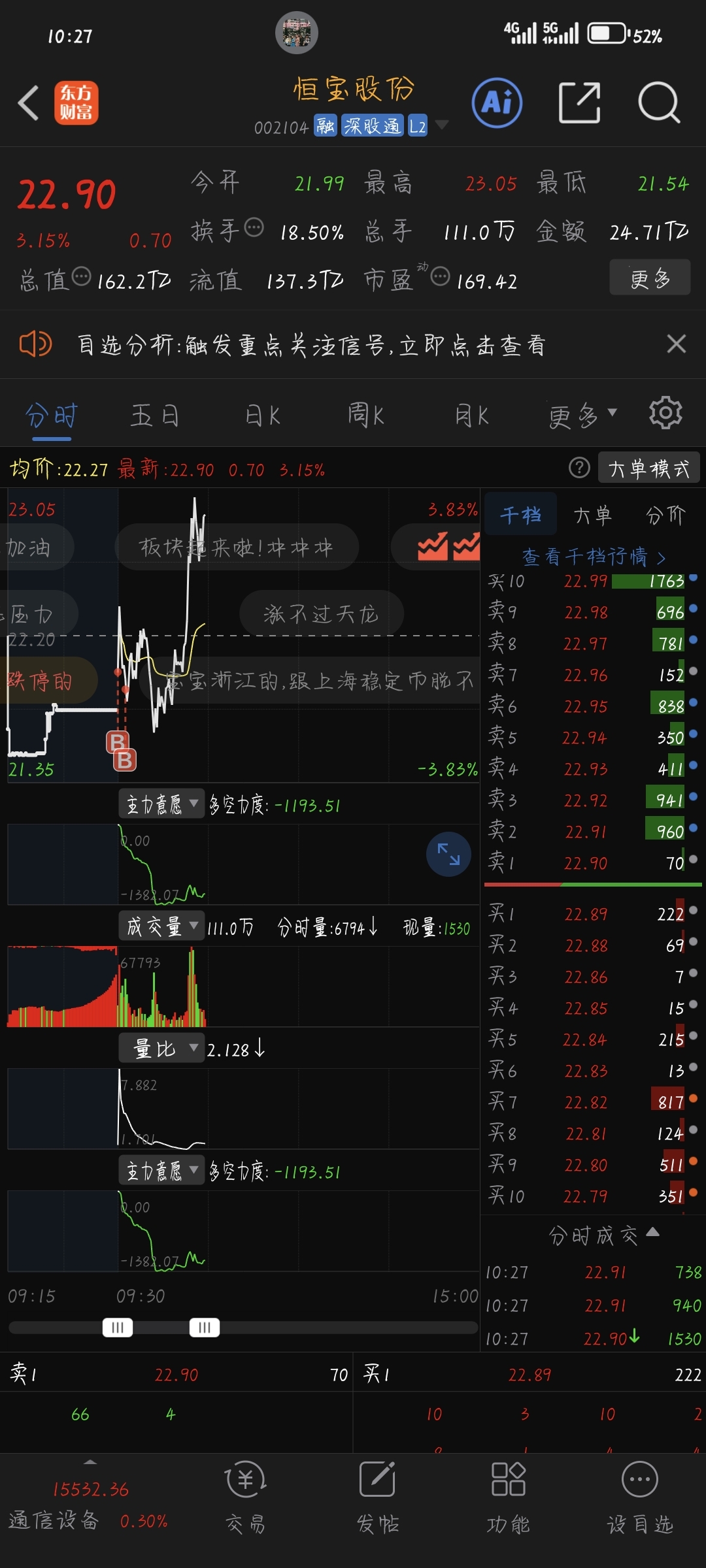The image size is (706, 1568).
Task: Open the 交易 trade icon
Action: (x=246, y=1498)
